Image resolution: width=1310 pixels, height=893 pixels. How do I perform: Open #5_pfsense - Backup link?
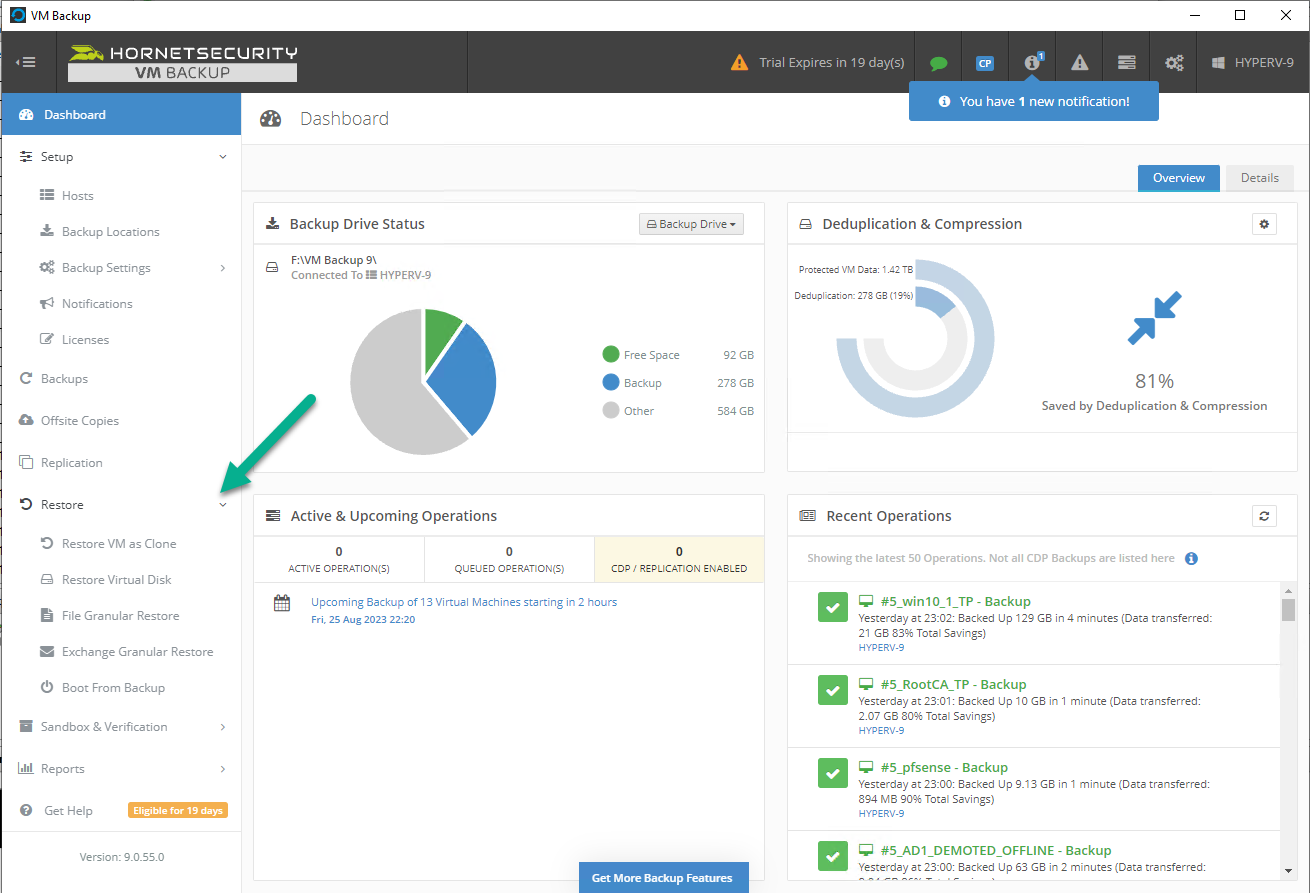(944, 767)
